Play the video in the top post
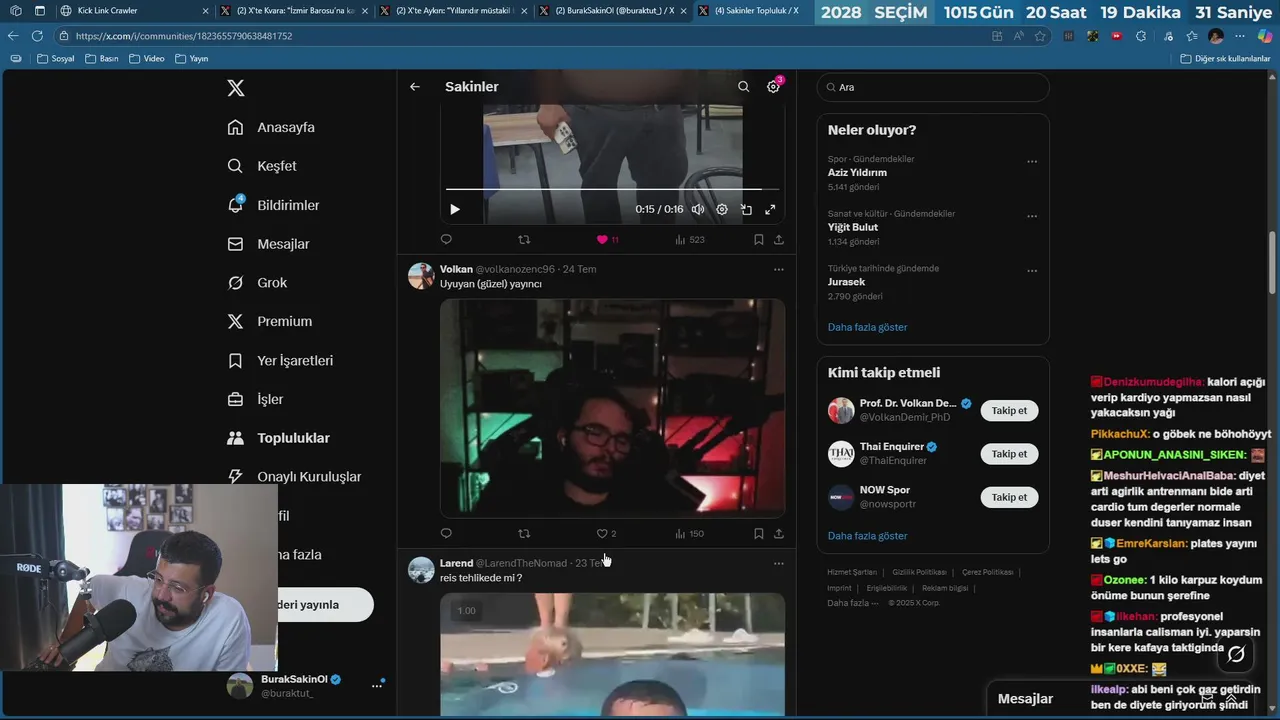The height and width of the screenshot is (720, 1280). click(455, 209)
